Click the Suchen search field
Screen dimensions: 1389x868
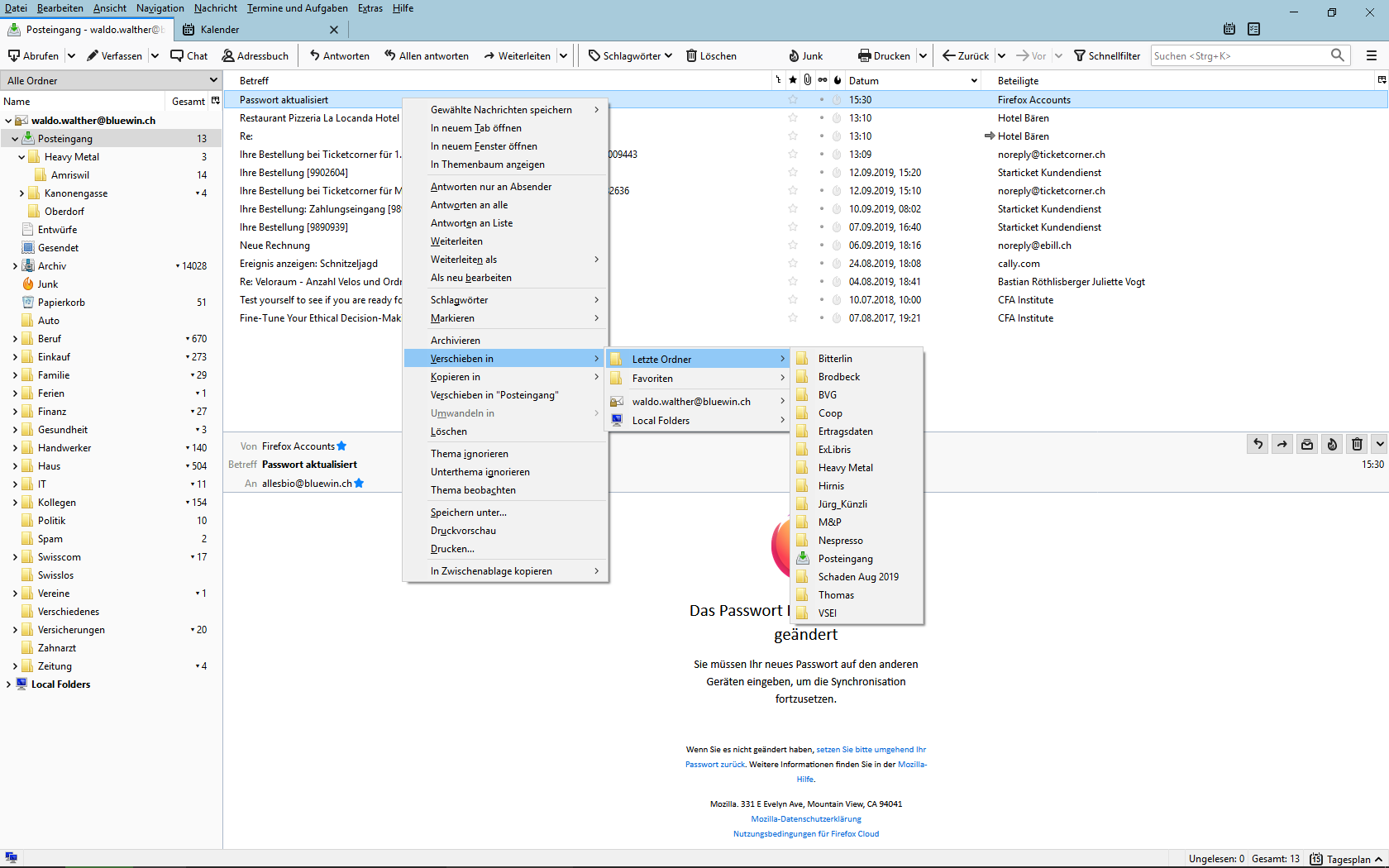pos(1239,55)
